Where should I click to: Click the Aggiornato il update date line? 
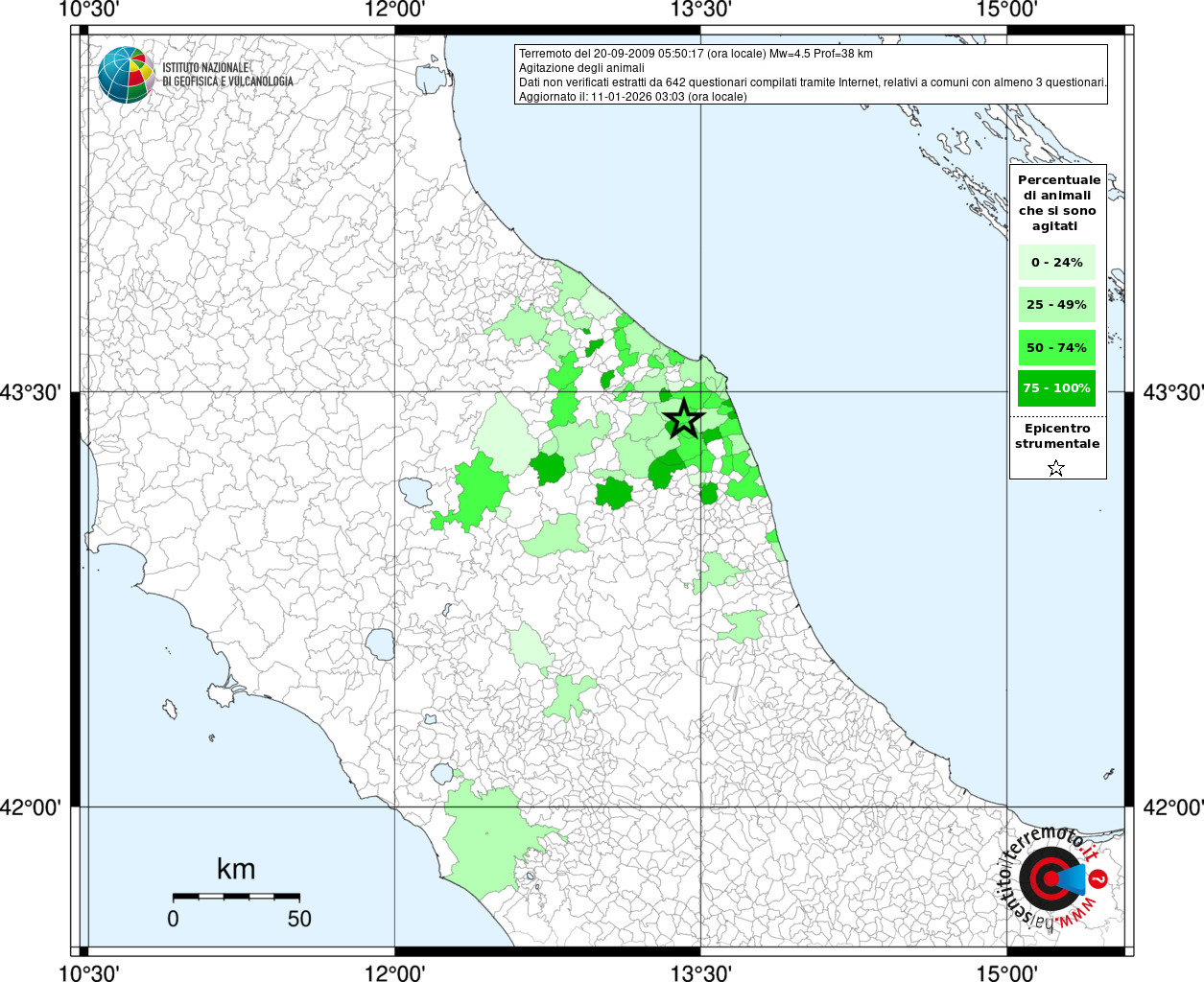coord(632,97)
